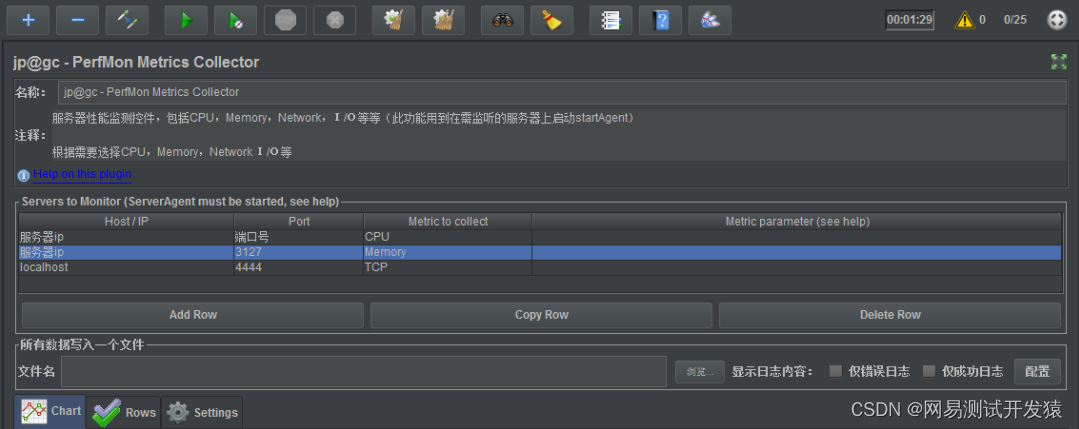This screenshot has height=429, width=1079.
Task: Click 服务器ip host cell in Memory row
Action: [x=126, y=252]
